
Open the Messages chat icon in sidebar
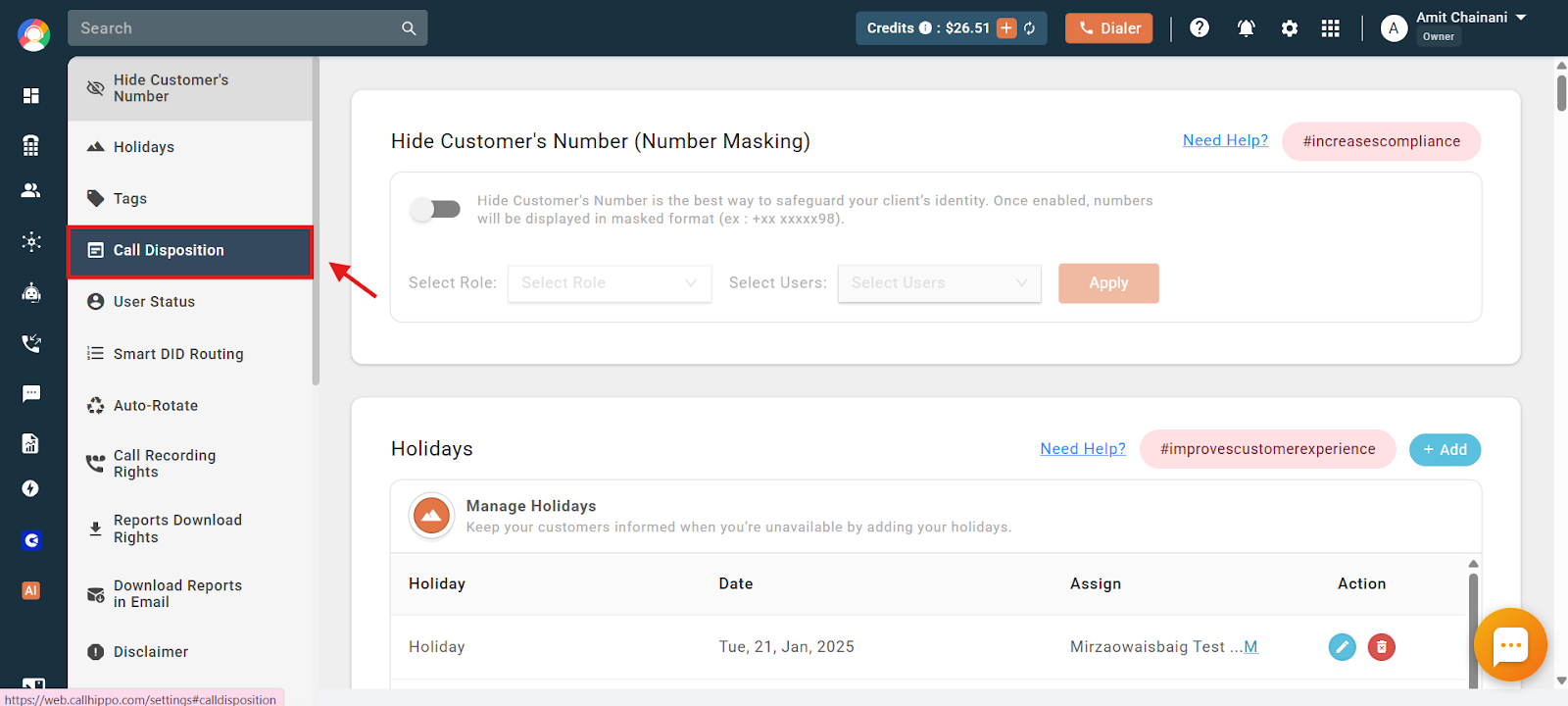coord(31,393)
